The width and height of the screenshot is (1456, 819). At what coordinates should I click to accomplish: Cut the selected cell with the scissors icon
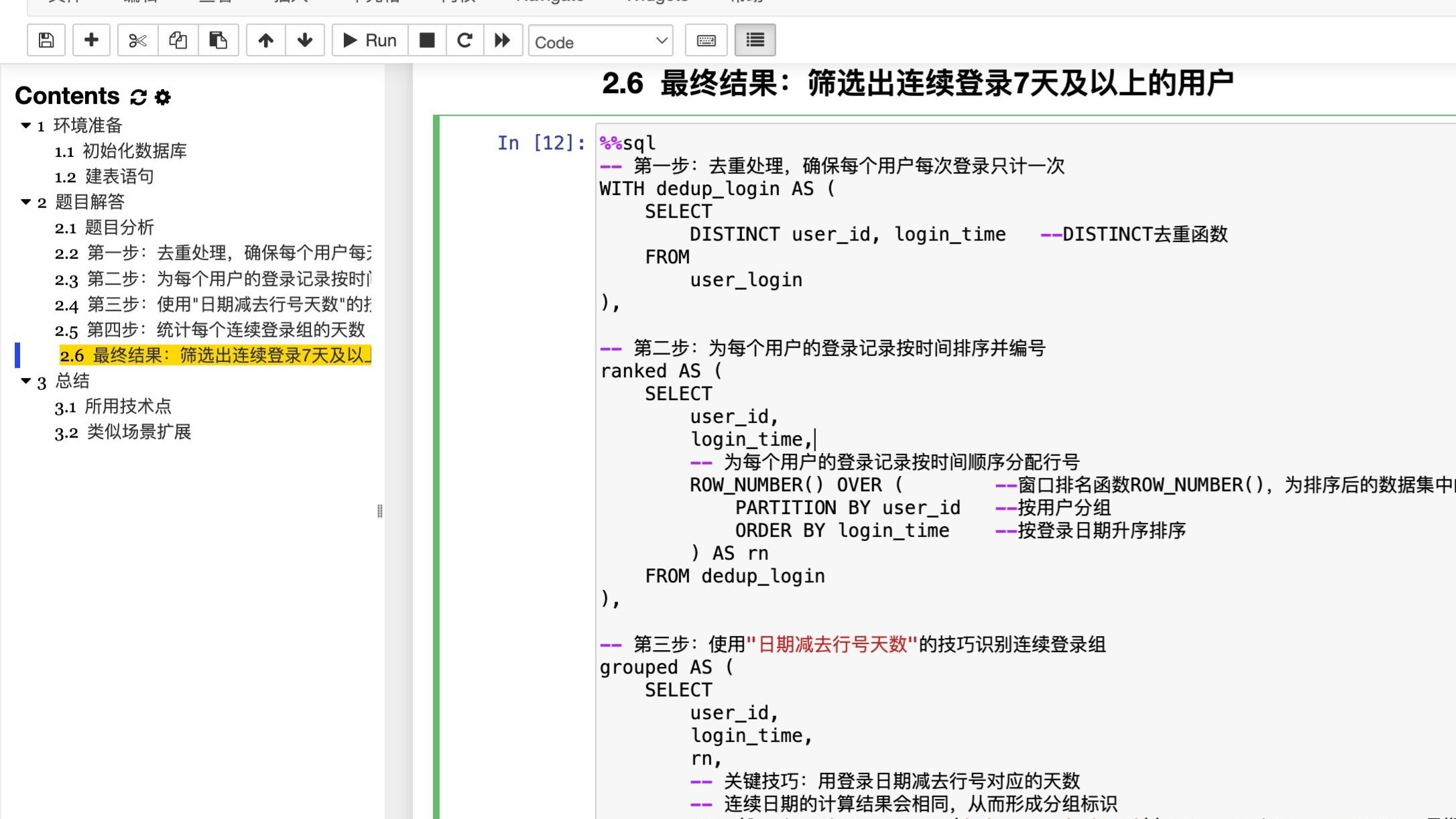tap(137, 40)
